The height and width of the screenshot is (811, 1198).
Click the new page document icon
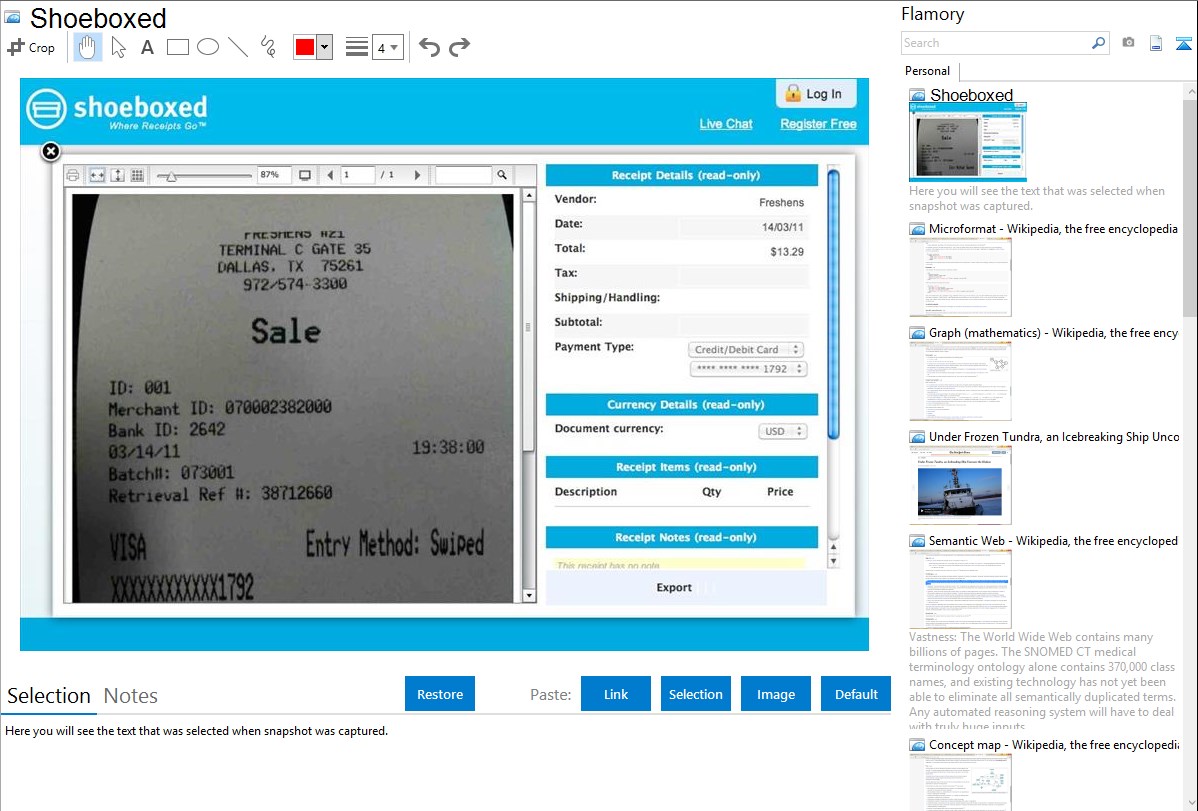(1156, 43)
